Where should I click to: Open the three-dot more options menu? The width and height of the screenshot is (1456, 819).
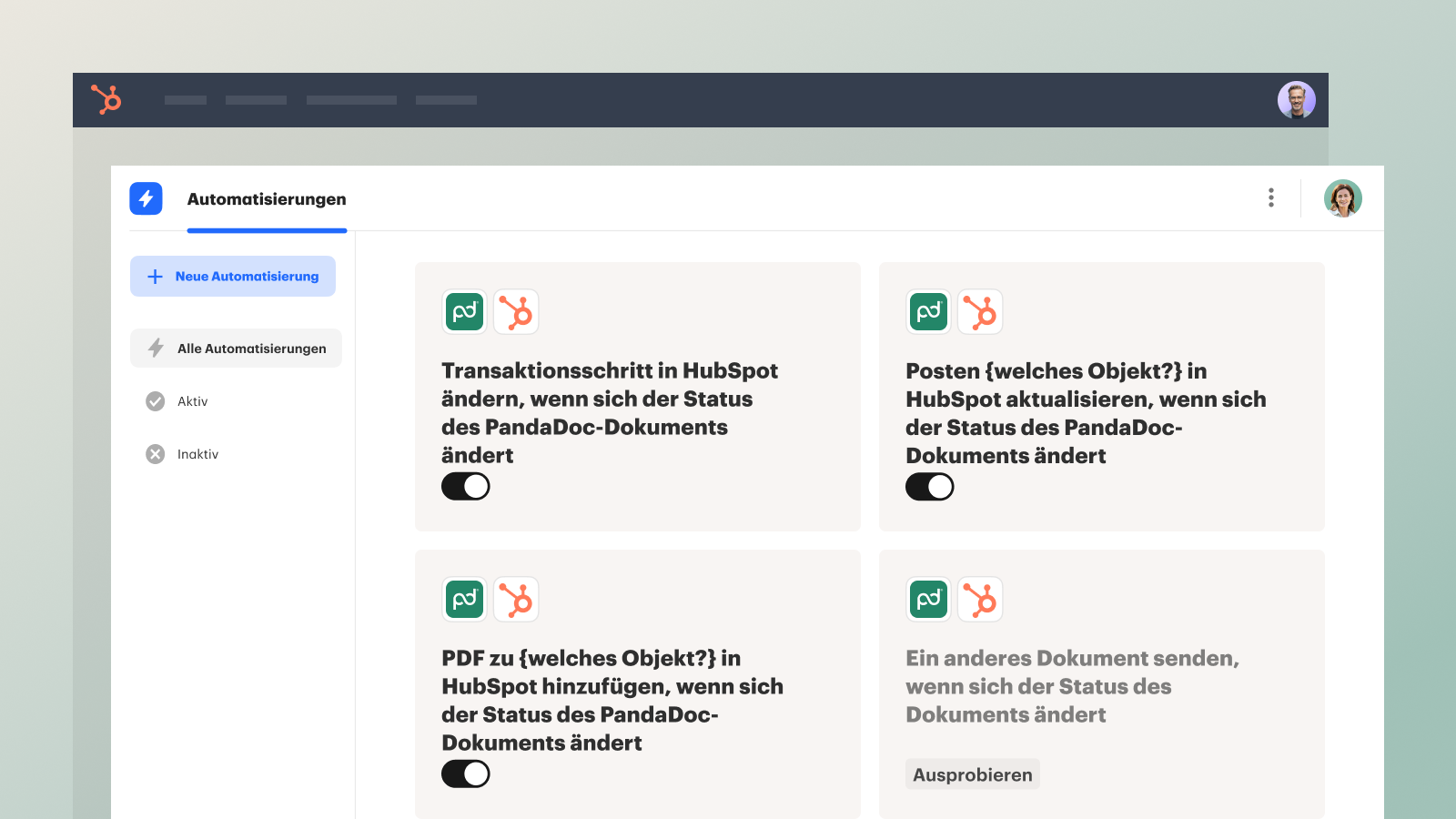1270,198
